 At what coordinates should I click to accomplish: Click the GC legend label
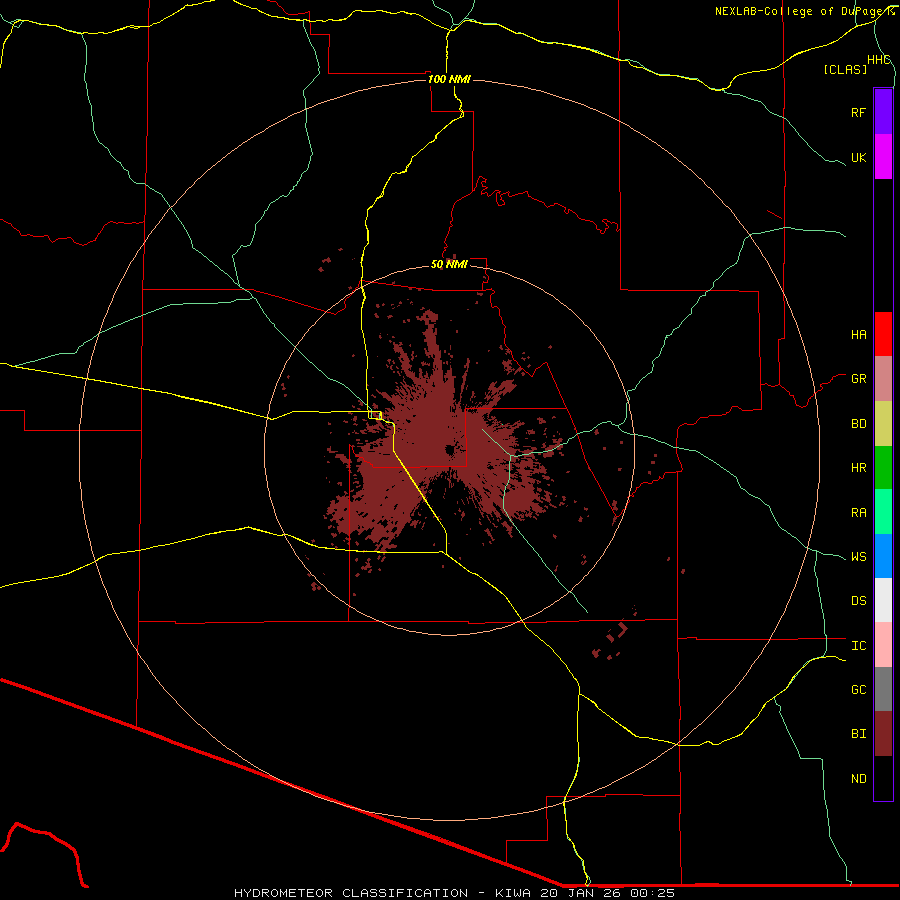click(859, 690)
